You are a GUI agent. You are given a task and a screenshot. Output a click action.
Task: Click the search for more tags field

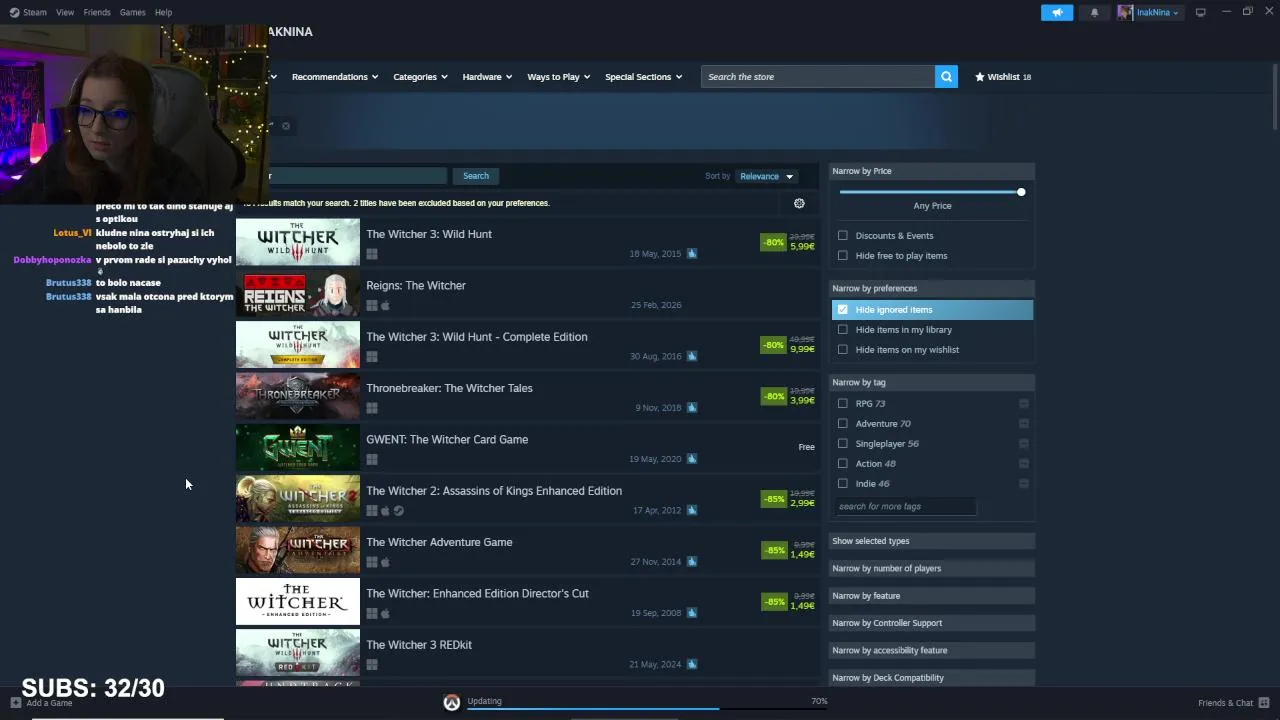click(904, 506)
